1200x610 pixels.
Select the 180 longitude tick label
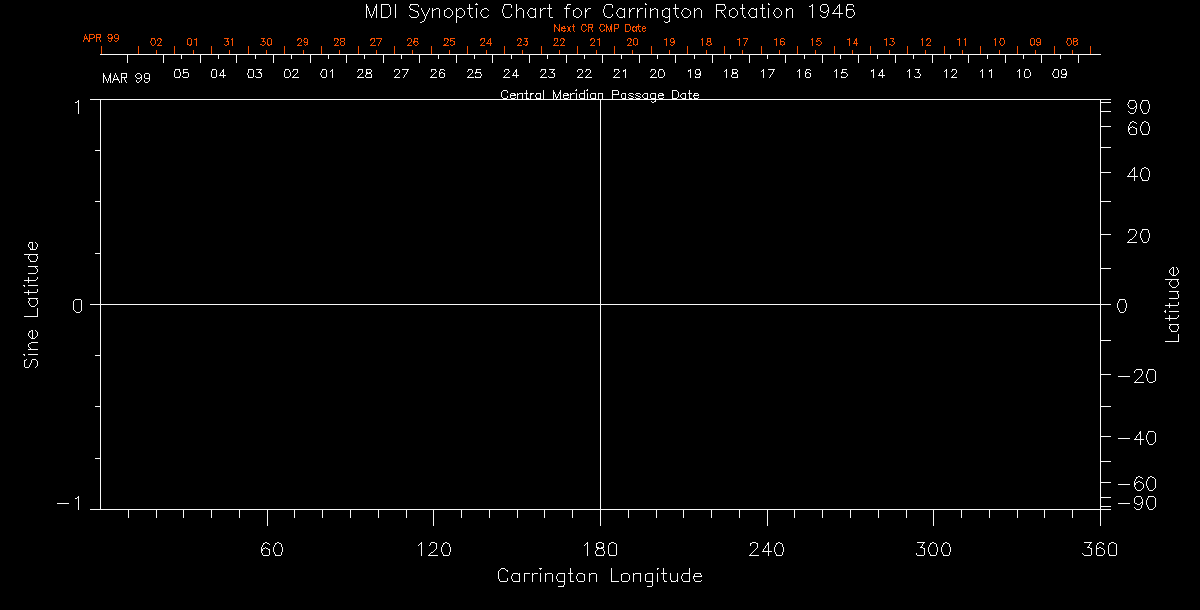pyautogui.click(x=600, y=548)
